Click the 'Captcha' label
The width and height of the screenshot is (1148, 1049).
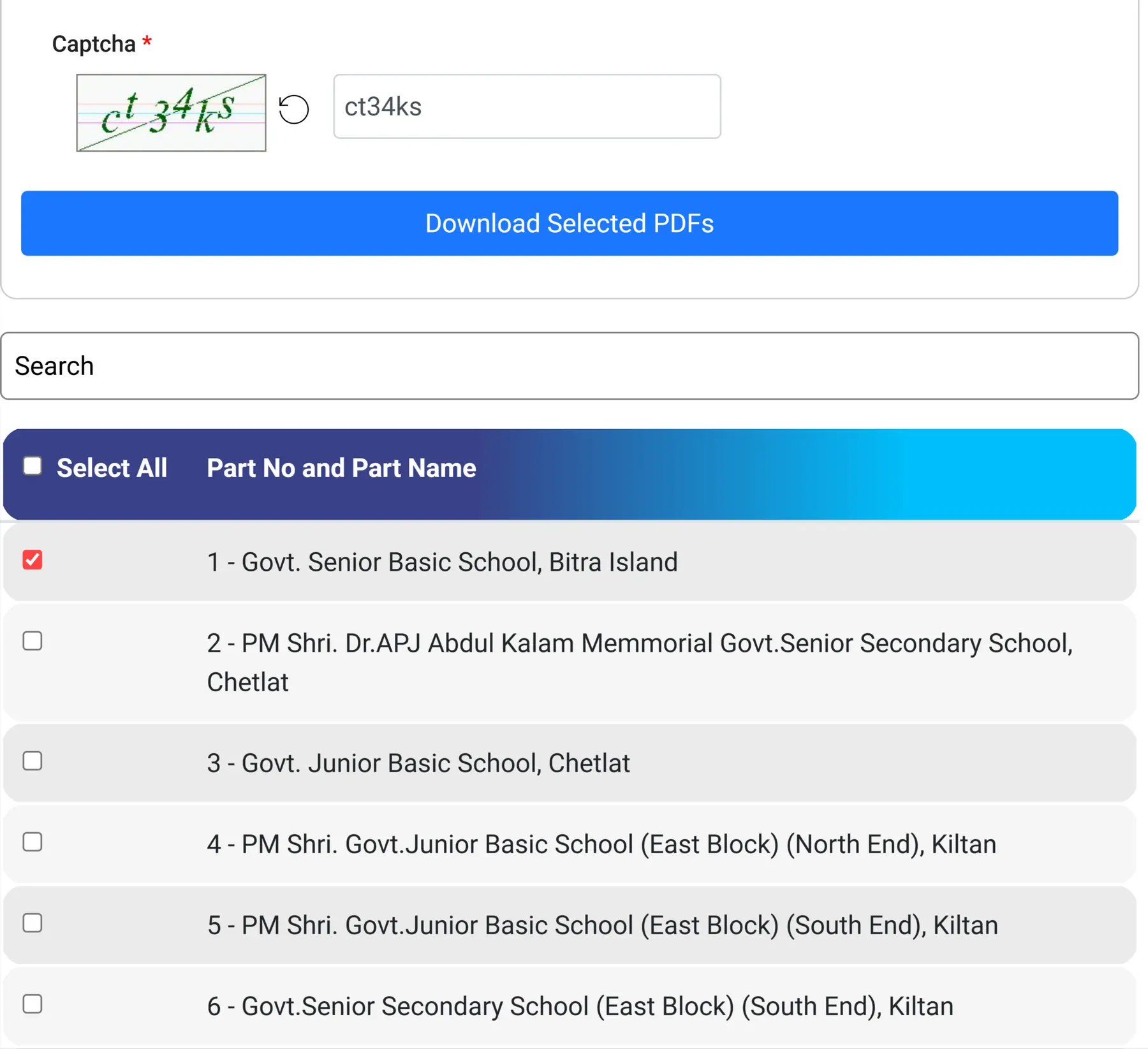[x=94, y=44]
